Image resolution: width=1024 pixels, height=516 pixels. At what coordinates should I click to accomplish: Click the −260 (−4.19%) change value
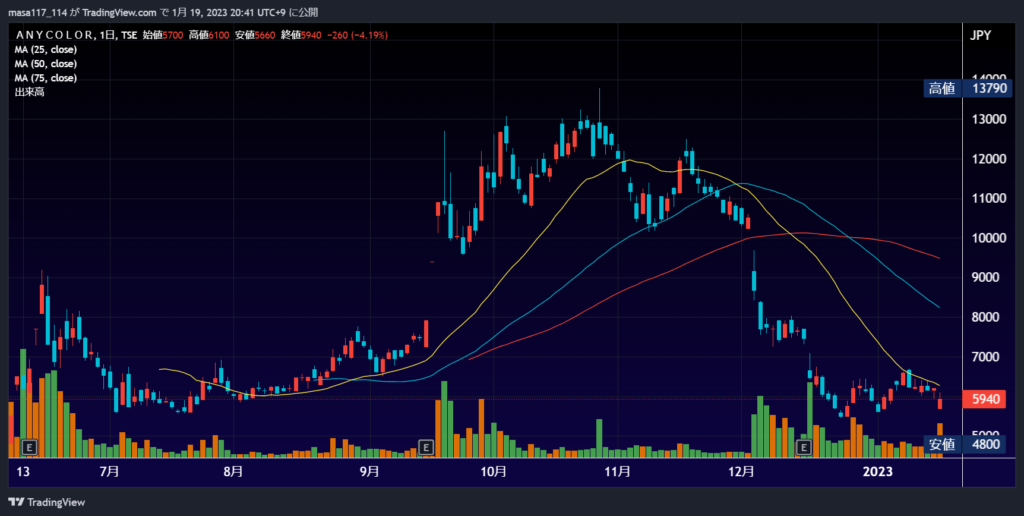[357, 35]
